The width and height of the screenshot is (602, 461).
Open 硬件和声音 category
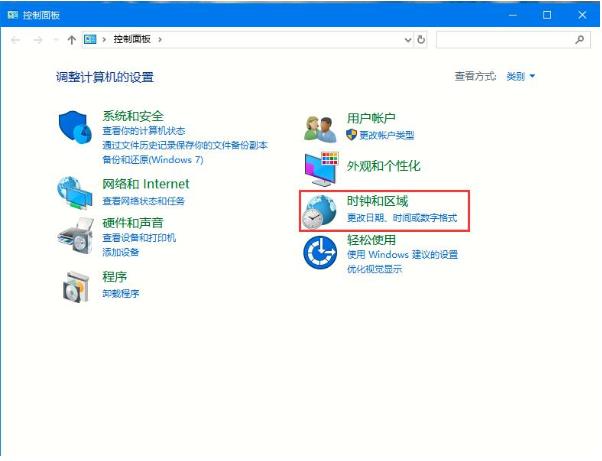pyautogui.click(x=133, y=223)
